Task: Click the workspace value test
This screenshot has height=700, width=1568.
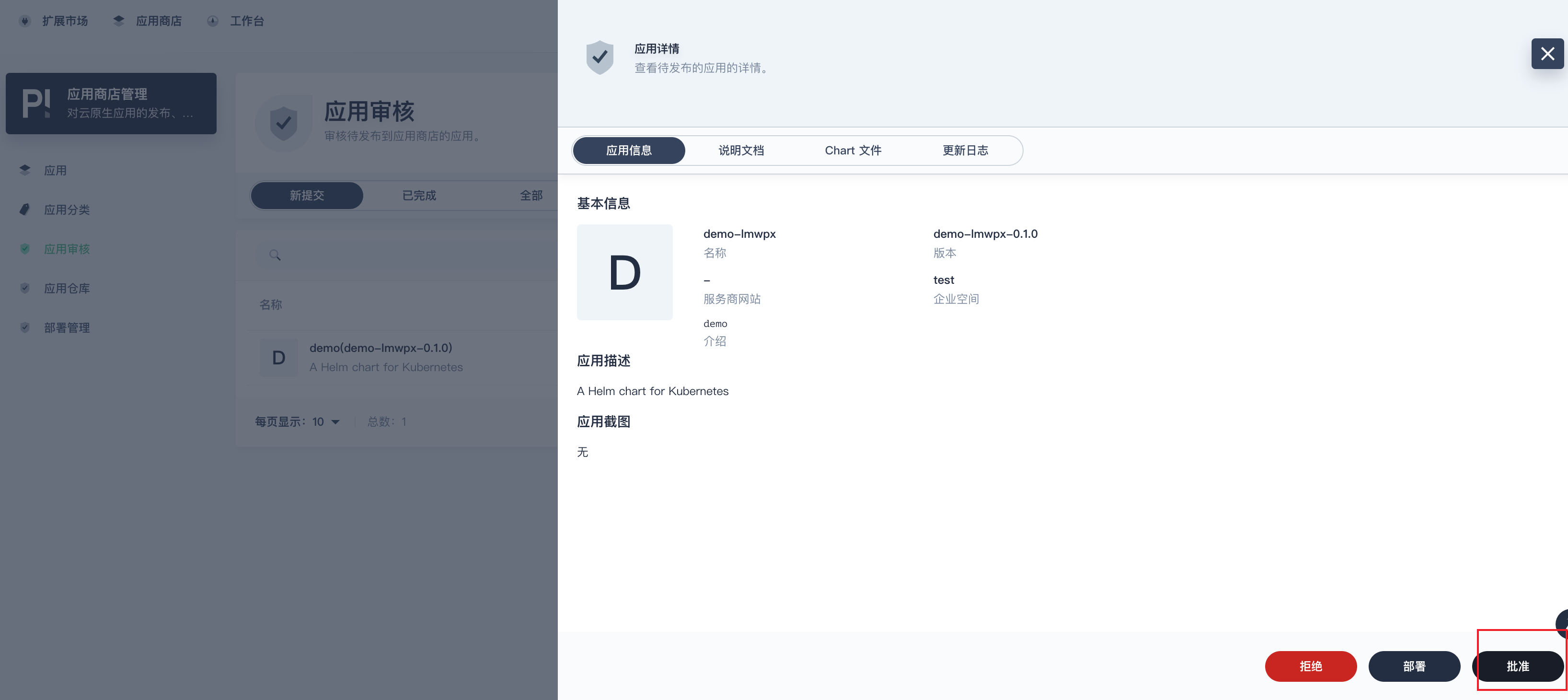Action: pos(944,280)
